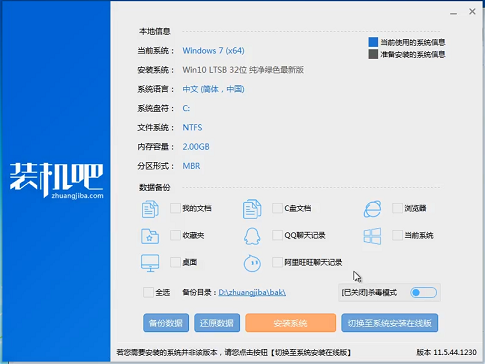The height and width of the screenshot is (364, 485).
Task: Check the 浏览器 checkbox
Action: [397, 208]
